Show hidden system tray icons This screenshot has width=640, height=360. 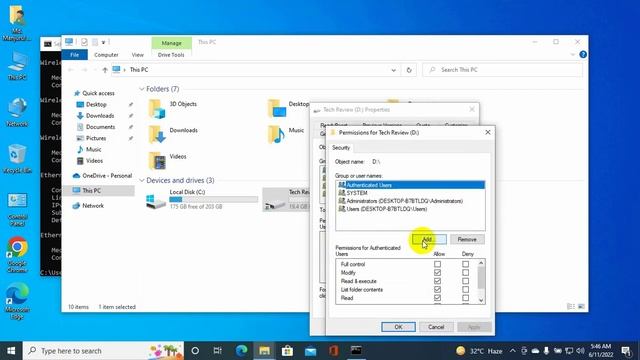pyautogui.click(x=513, y=351)
